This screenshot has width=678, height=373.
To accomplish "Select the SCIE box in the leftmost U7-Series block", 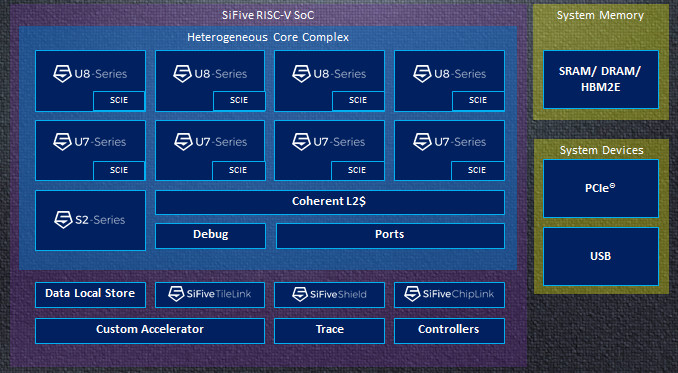I will point(119,170).
